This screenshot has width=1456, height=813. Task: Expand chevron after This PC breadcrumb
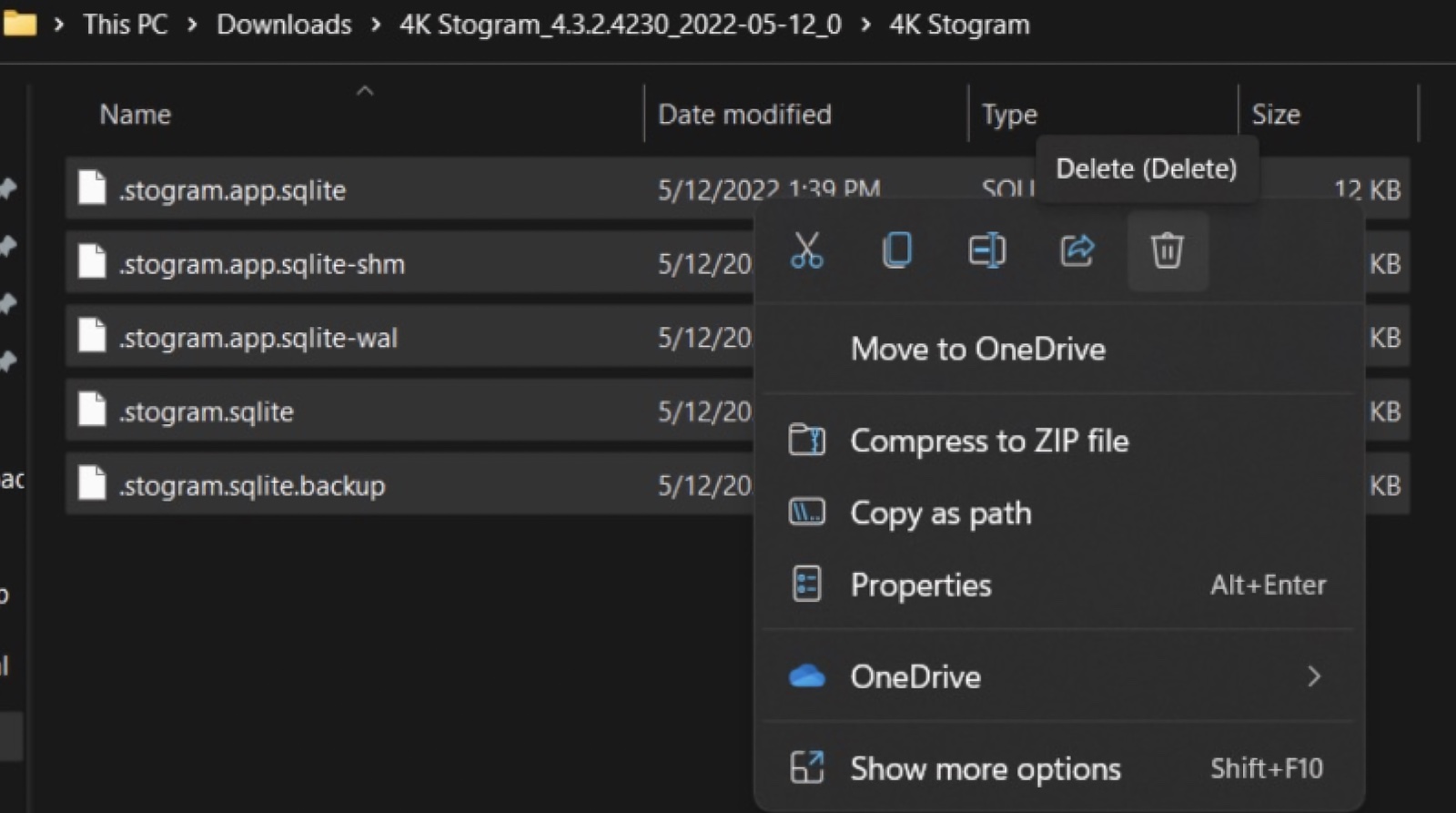[x=192, y=25]
